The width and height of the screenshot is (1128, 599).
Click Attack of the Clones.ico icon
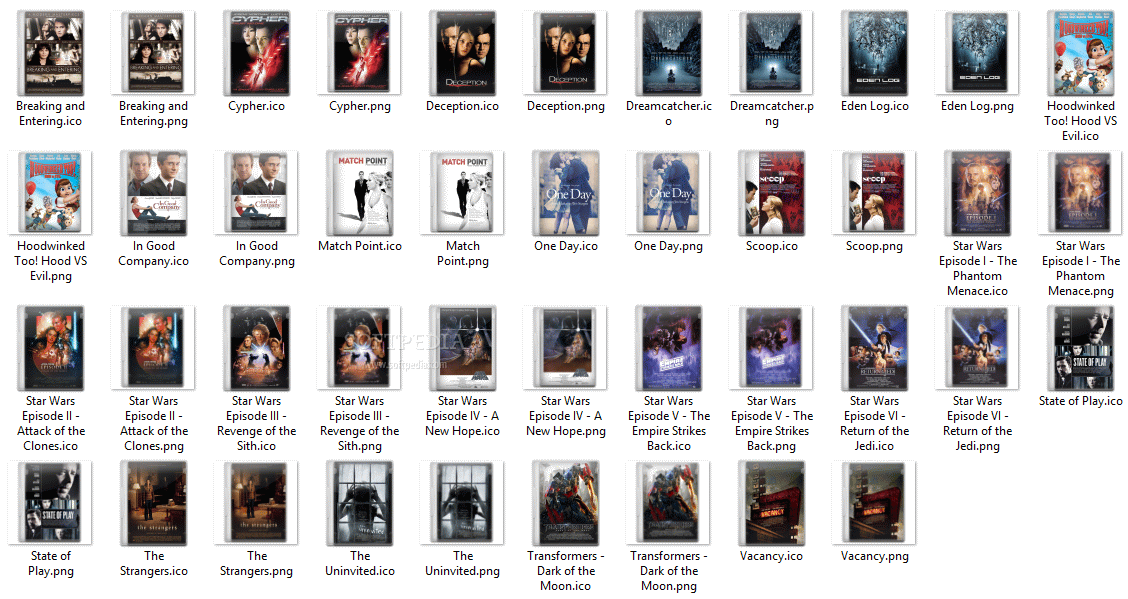point(50,348)
